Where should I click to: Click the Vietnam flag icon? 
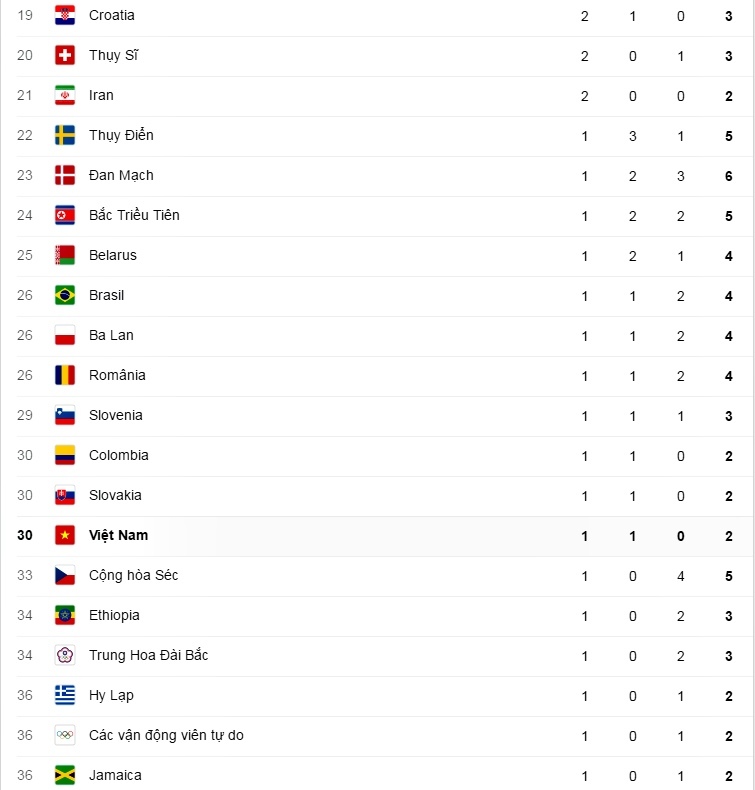click(65, 535)
